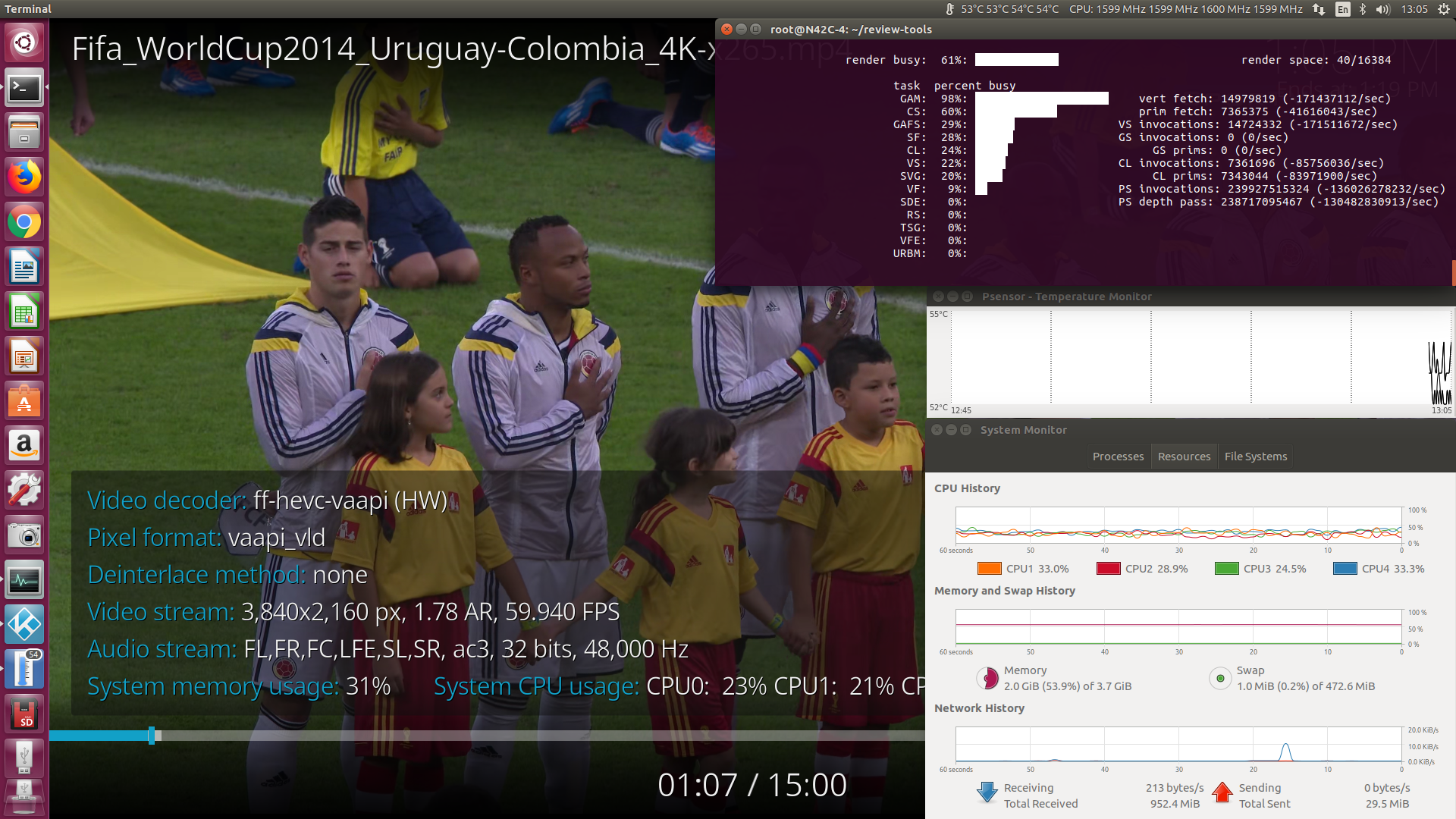Image resolution: width=1456 pixels, height=819 pixels.
Task: Click the 'Video stream' resolution line
Action: (x=353, y=612)
